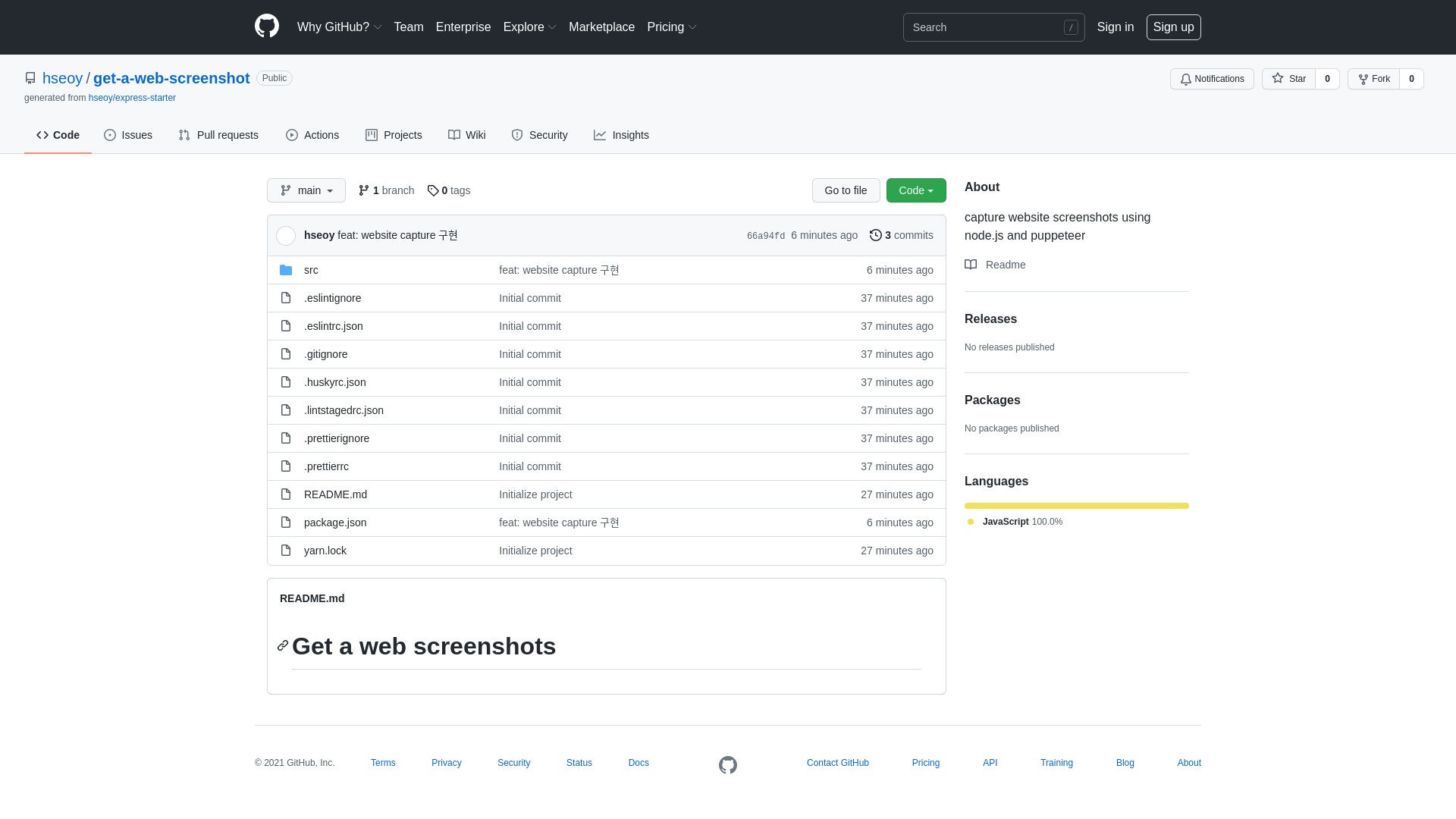Open the Explore menu in header

529,27
